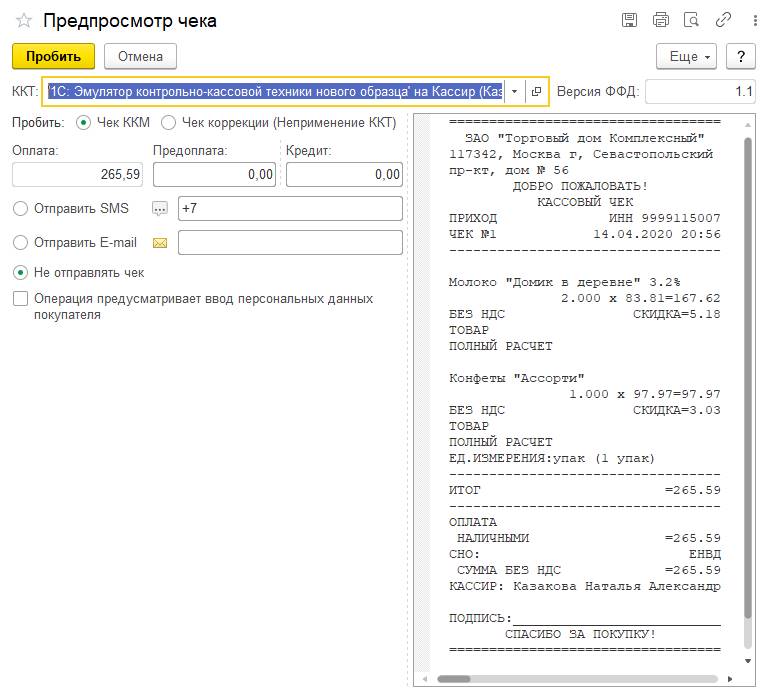Click the SMS phone picker icon
Image resolution: width=775 pixels, height=699 pixels.
160,209
